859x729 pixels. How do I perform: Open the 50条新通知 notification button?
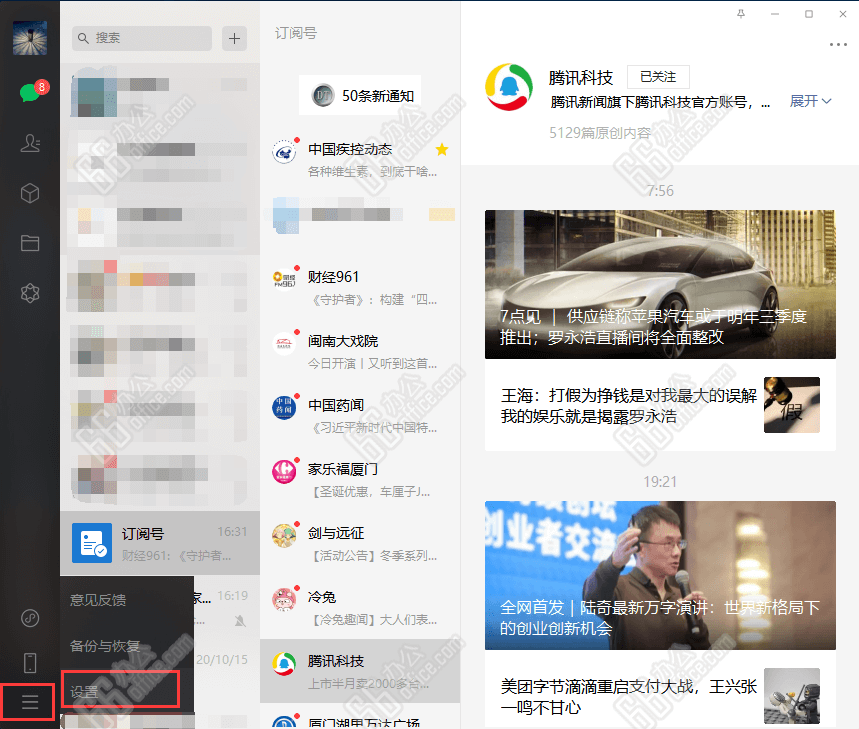point(360,95)
